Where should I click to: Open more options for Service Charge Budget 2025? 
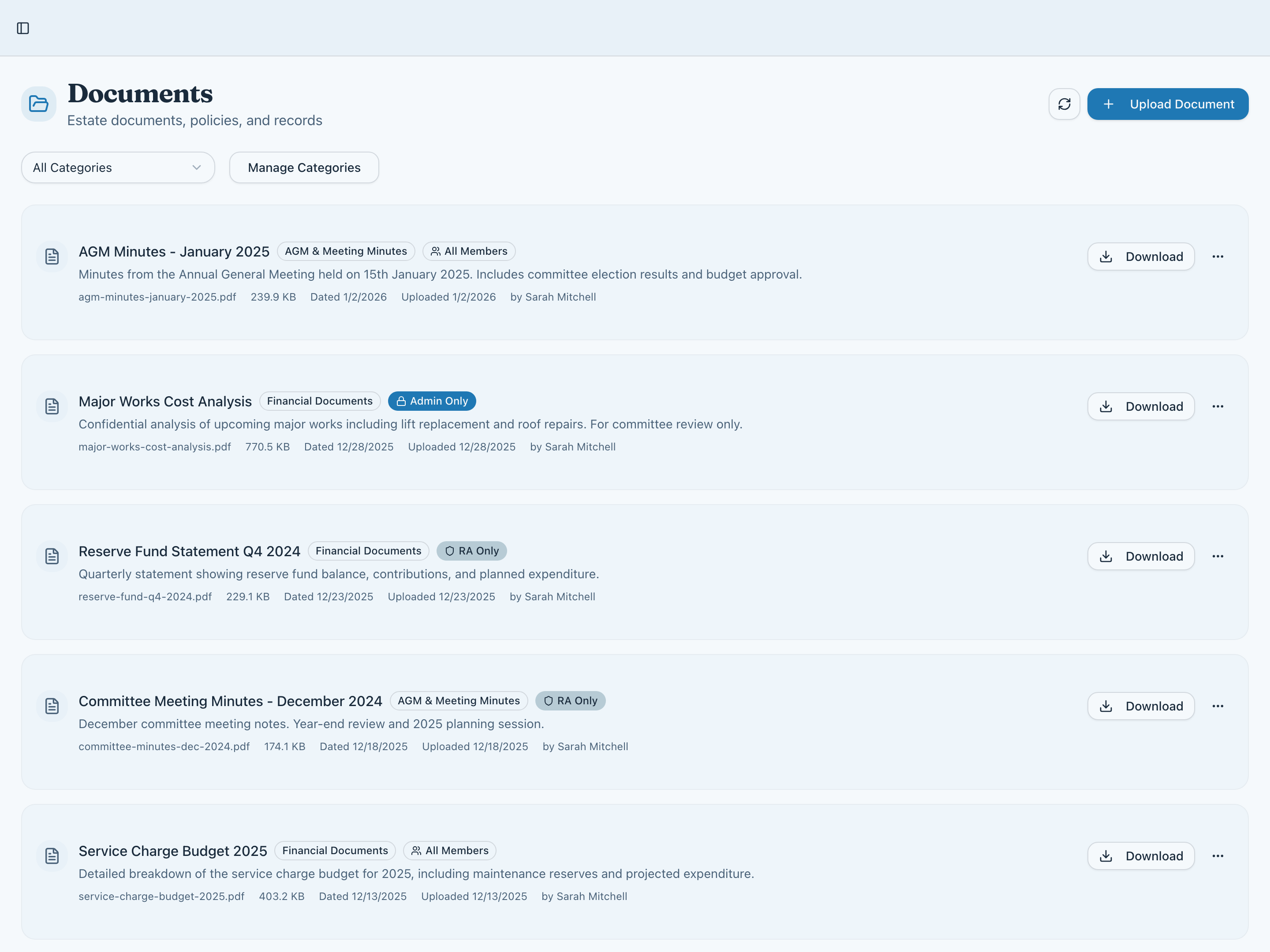(1217, 855)
